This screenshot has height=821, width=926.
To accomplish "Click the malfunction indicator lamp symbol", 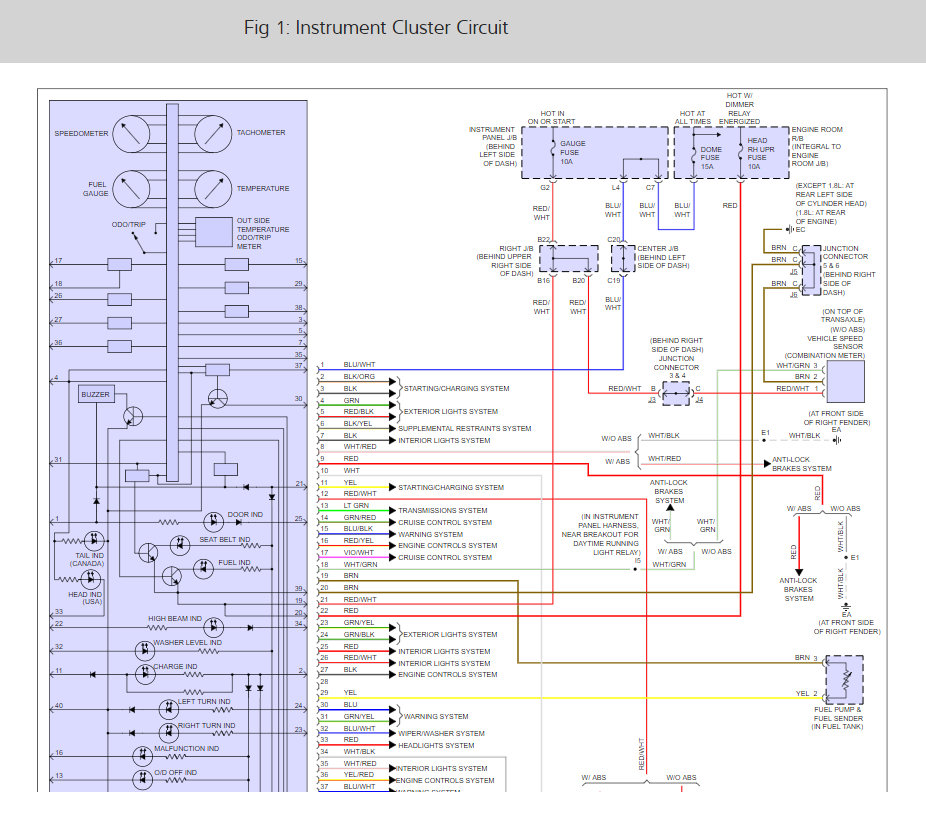I will point(142,755).
